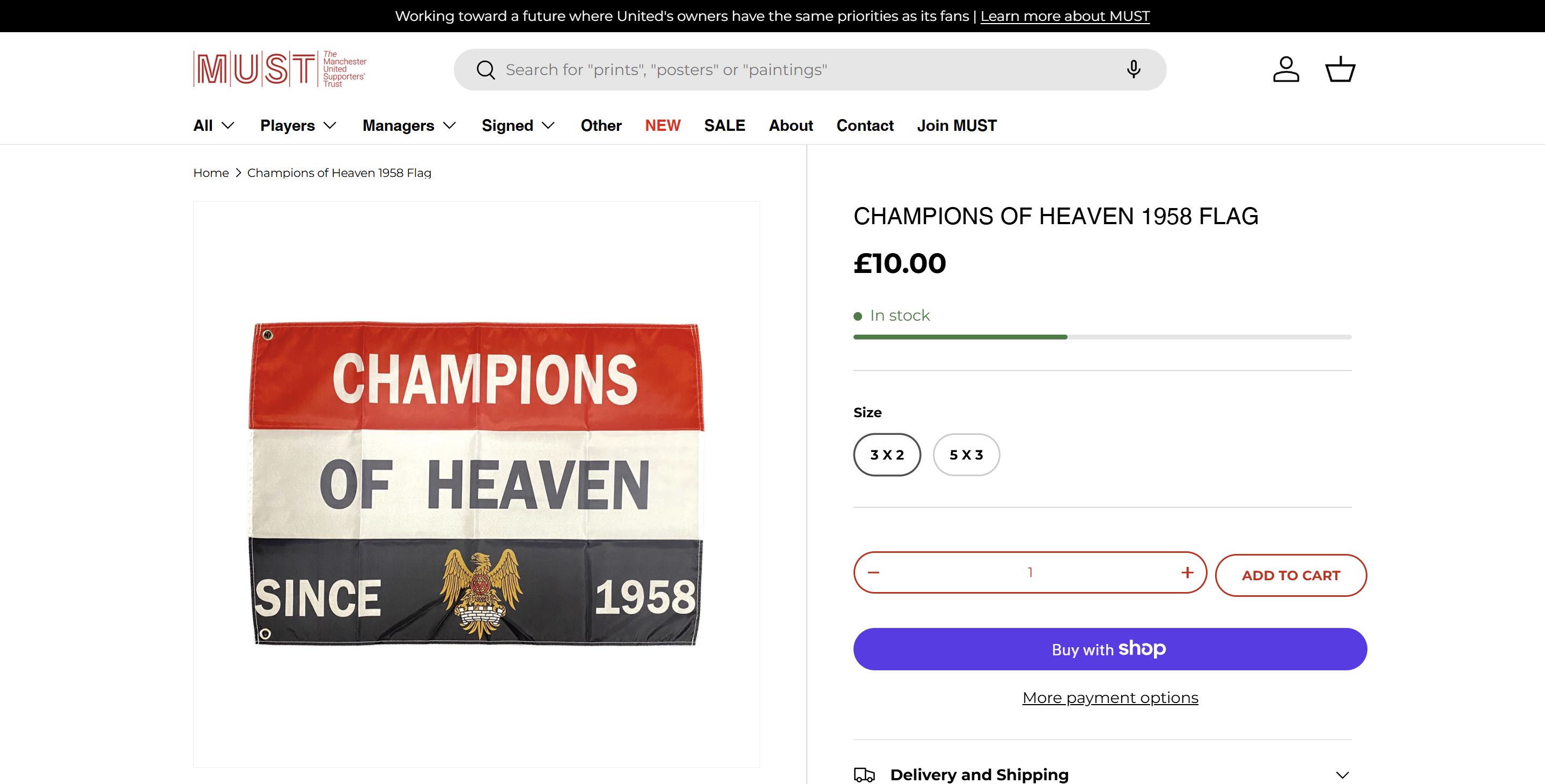Expand Delivery and Shipping section chevron
The height and width of the screenshot is (784, 1545).
(1342, 774)
